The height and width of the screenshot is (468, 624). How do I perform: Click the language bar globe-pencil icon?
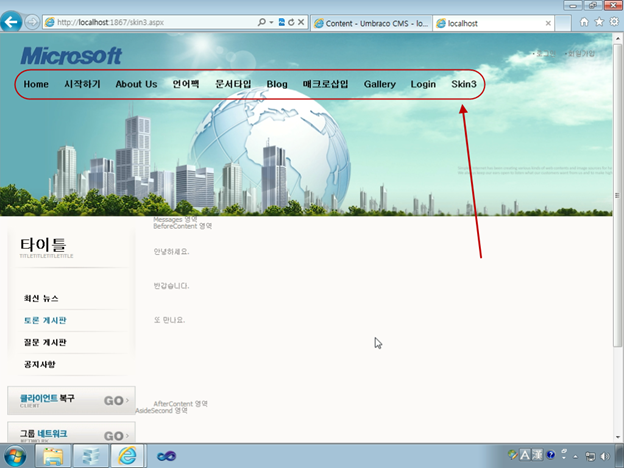pos(513,454)
